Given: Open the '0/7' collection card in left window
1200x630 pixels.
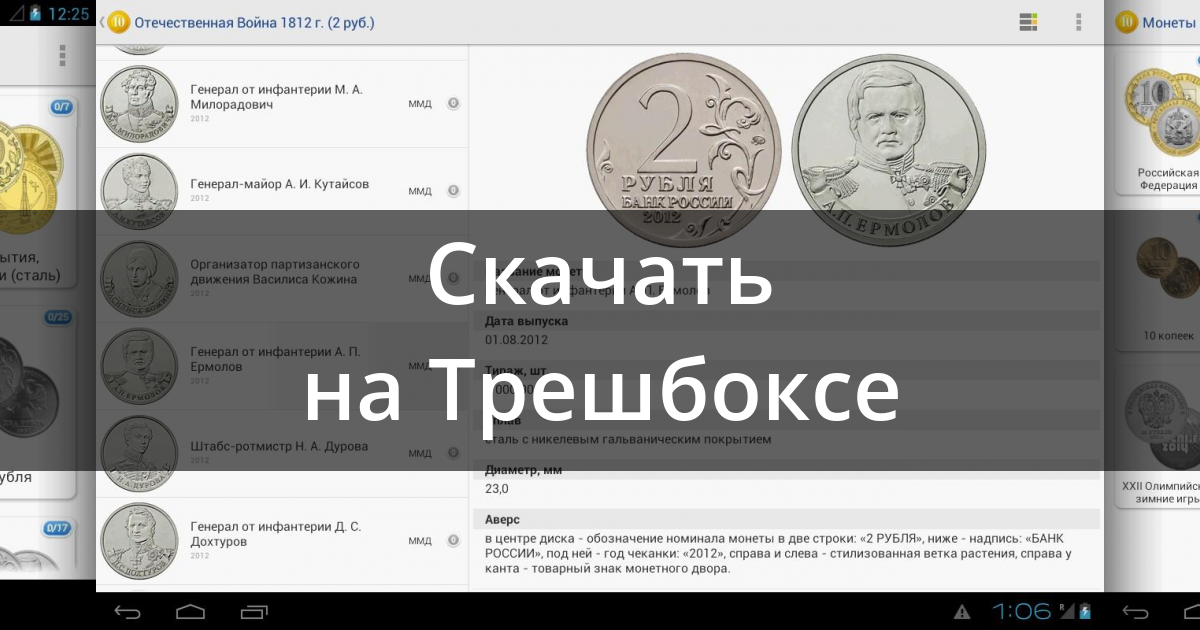Looking at the screenshot, I should [36, 190].
